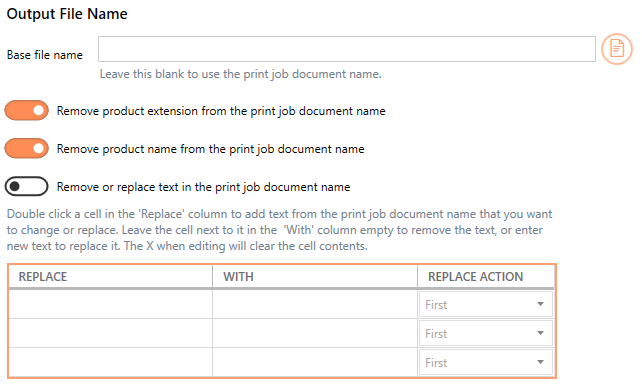
Task: Click the 'Remove product name from the print job' label
Action: click(x=210, y=149)
